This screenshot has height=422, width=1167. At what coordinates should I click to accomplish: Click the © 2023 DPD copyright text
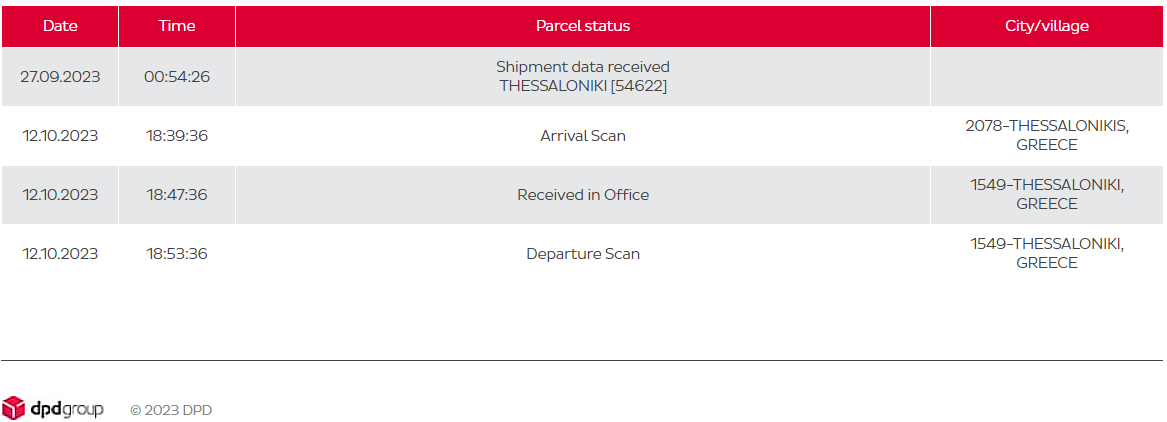point(171,410)
